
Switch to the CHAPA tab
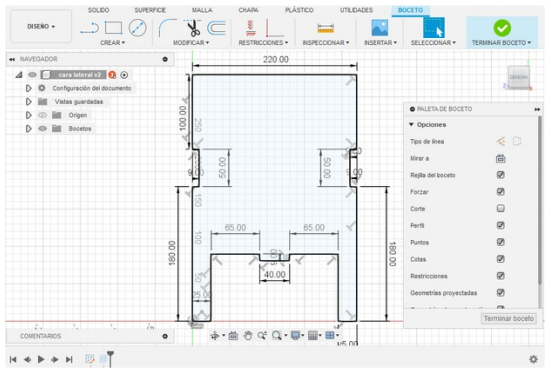click(248, 10)
